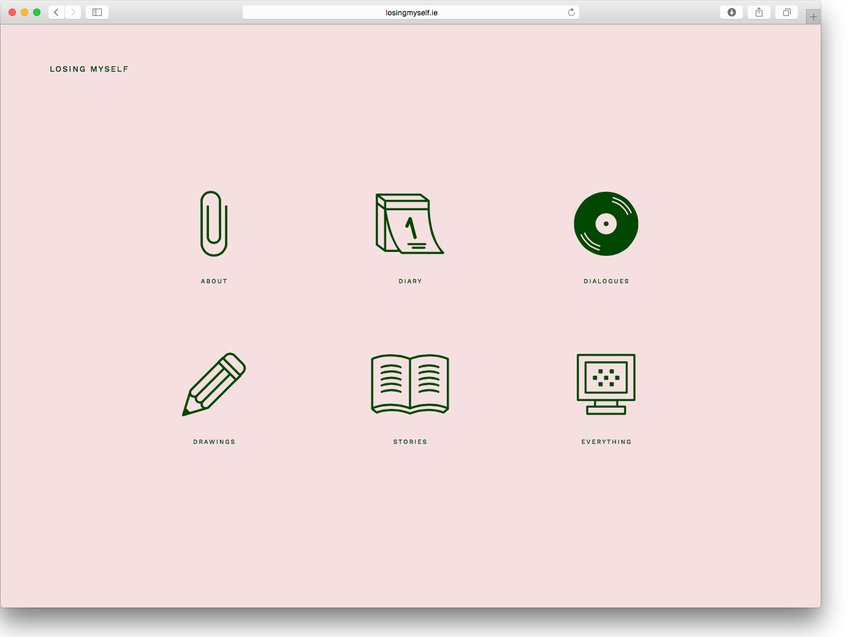Toggle the Safari sidebar button

(x=97, y=12)
